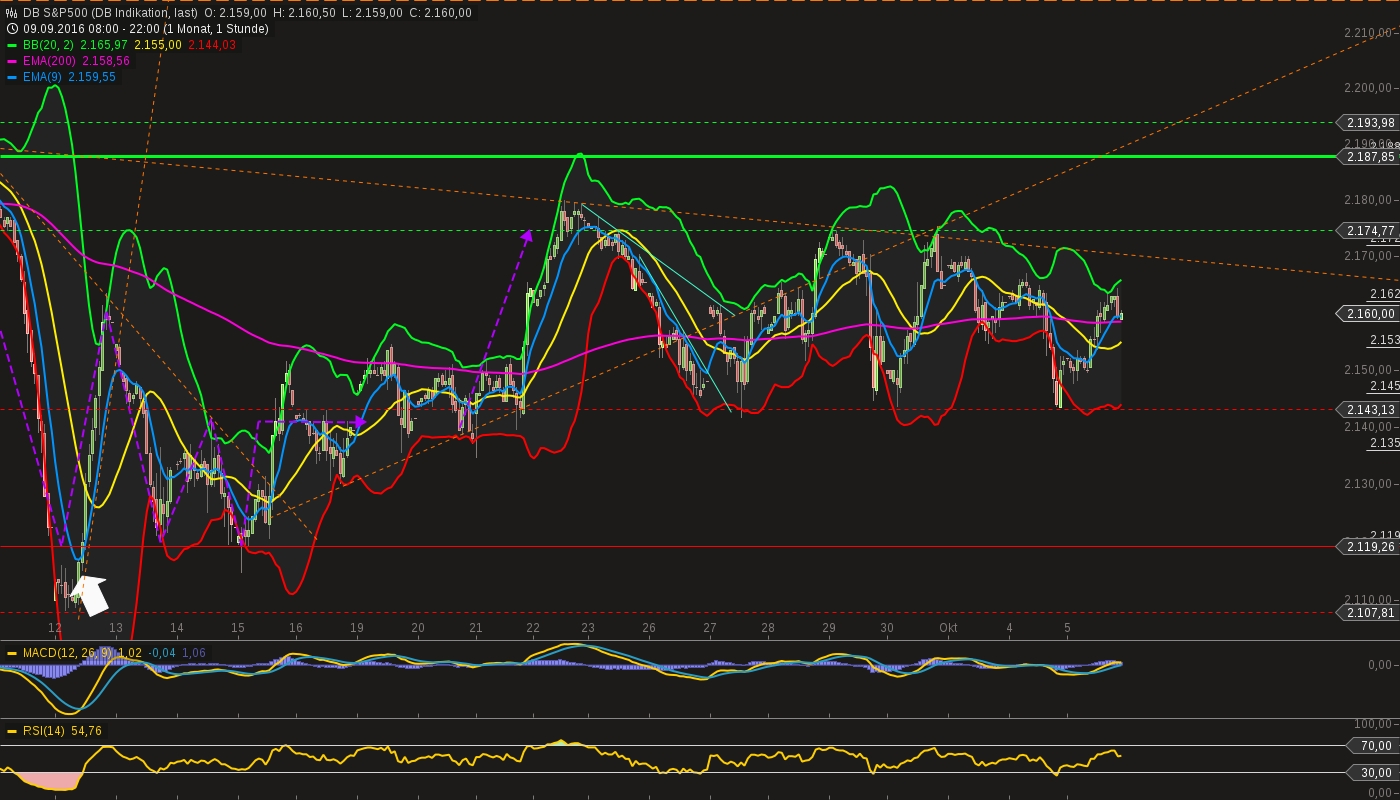Open the EMA(9) indicator label
This screenshot has width=1400, height=800.
tap(42, 77)
